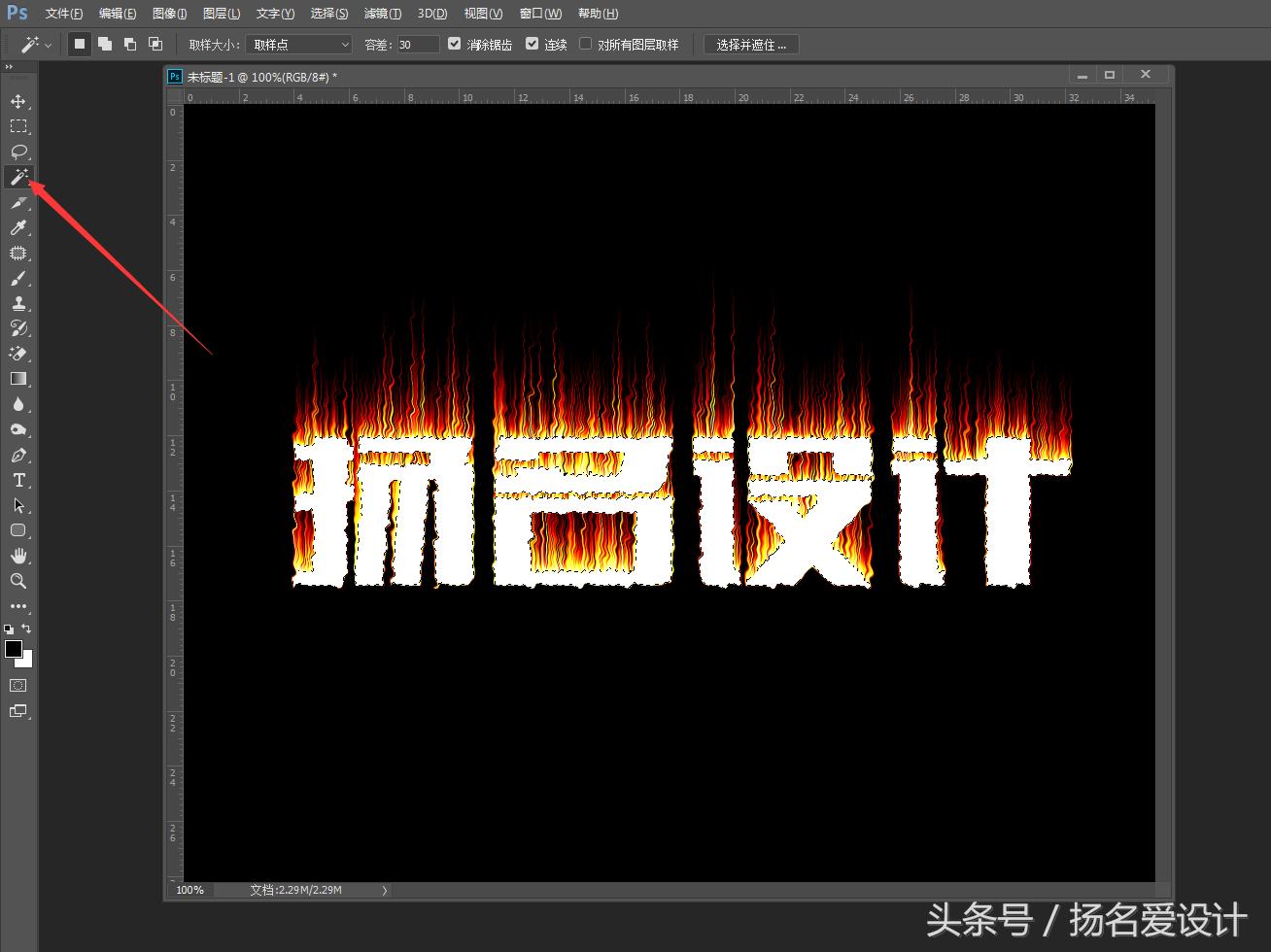
Task: Click the 选择并遮住 button
Action: tap(749, 44)
